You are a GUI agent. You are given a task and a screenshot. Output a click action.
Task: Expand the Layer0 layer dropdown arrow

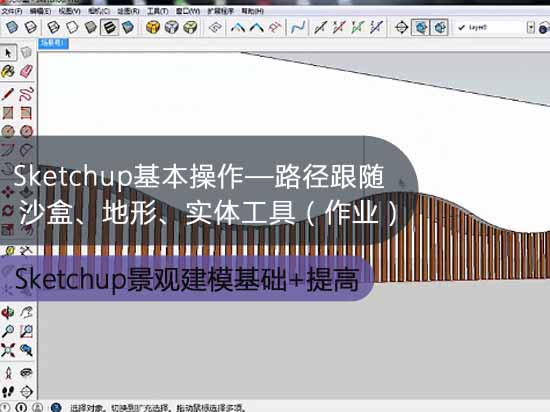click(x=531, y=27)
